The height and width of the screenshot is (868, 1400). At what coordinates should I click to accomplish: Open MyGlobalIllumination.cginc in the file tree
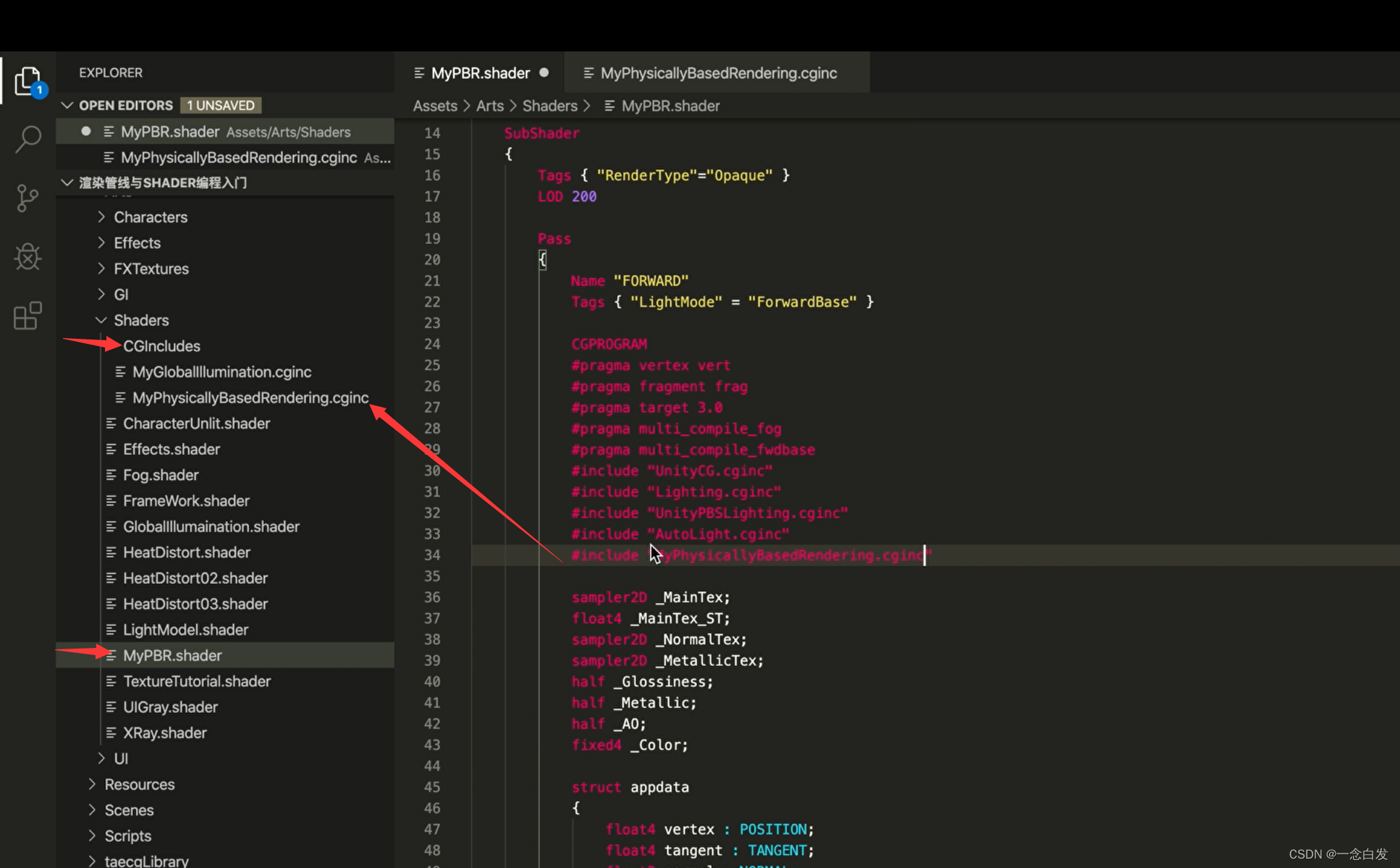click(222, 372)
